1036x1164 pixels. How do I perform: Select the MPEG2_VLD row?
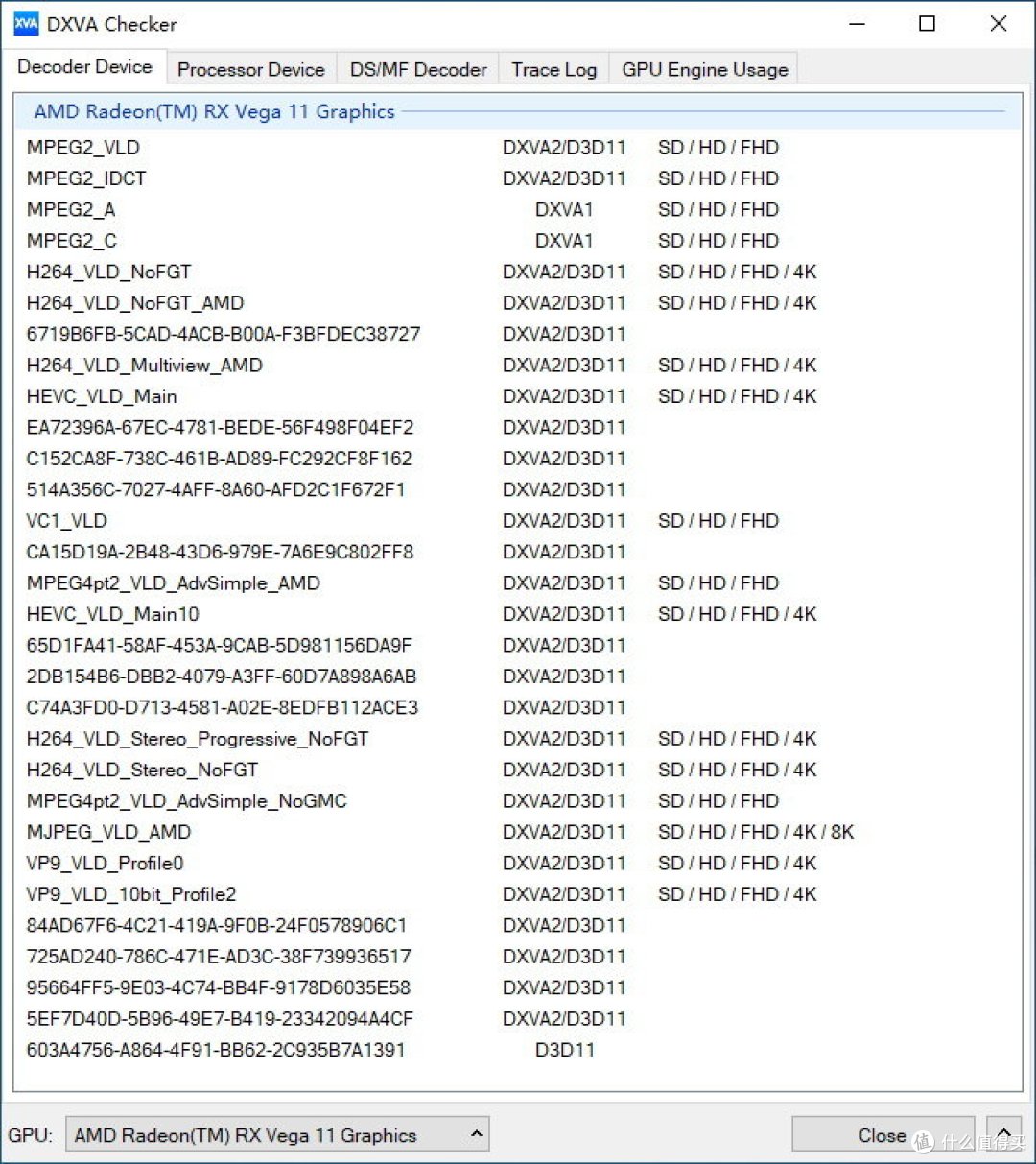pyautogui.click(x=518, y=148)
